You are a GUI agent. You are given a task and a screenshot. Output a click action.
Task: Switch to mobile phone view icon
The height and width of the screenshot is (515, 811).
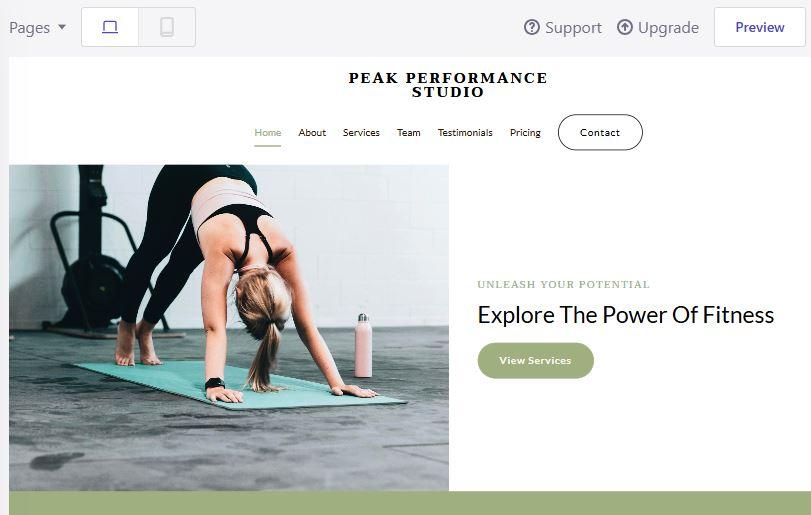[x=167, y=27]
